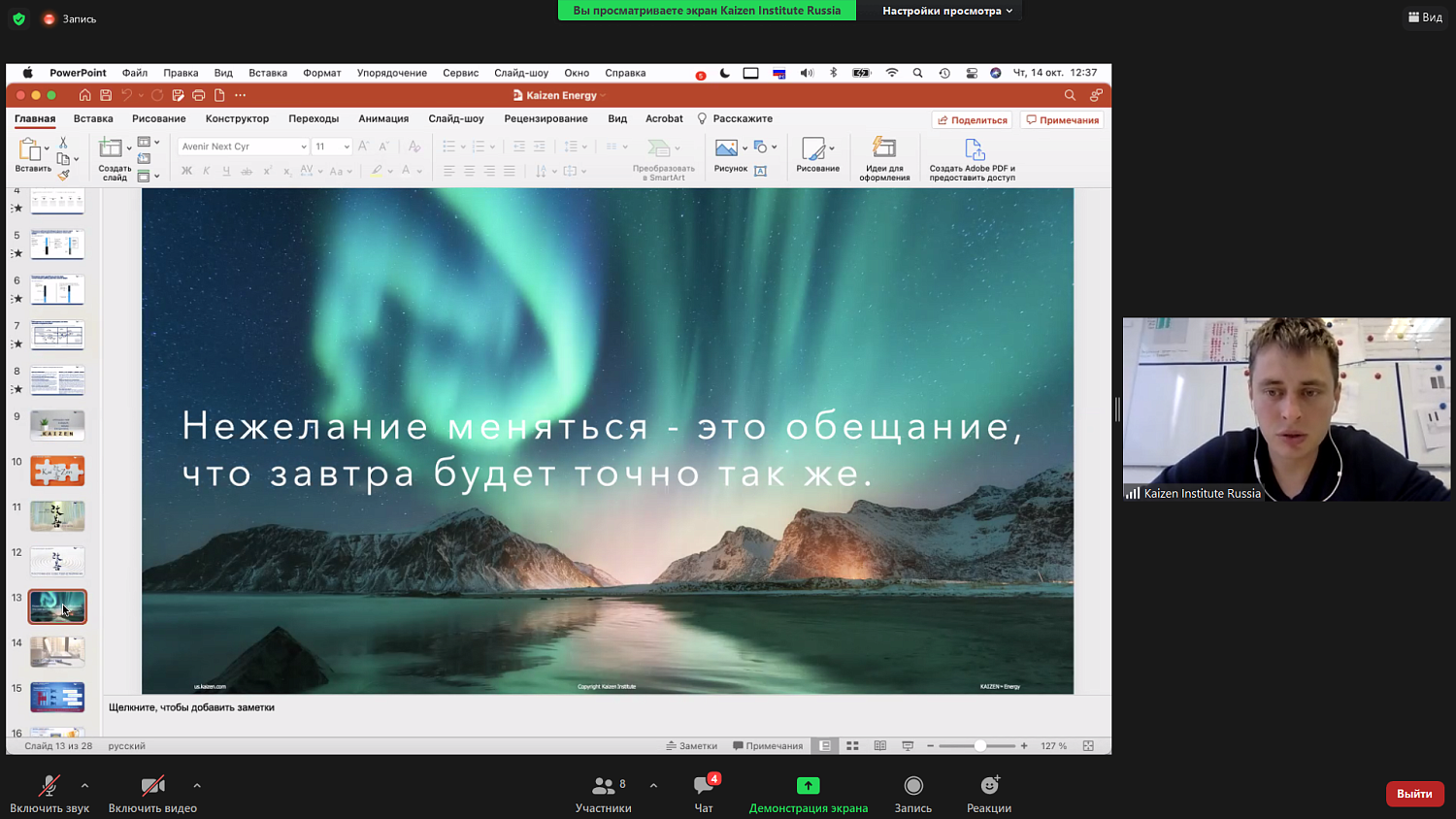Open Zoom Реакции smiley panel
Screen dimensions: 1456x819
click(989, 793)
